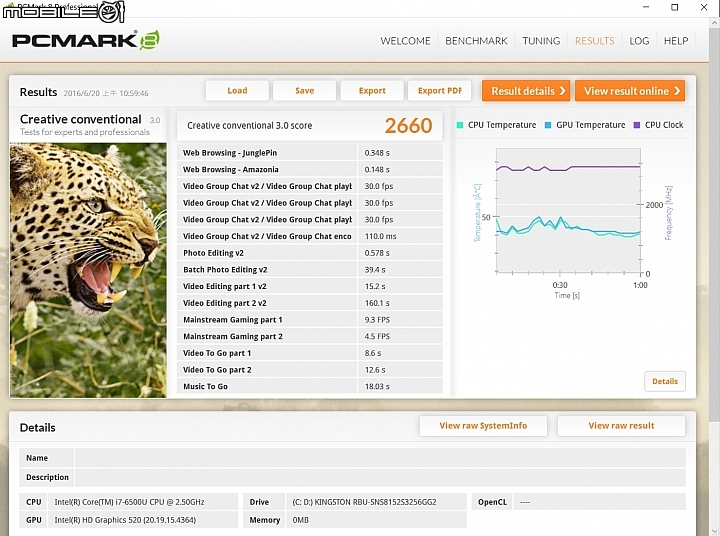Click View raw result
This screenshot has width=720, height=536.
[x=621, y=426]
